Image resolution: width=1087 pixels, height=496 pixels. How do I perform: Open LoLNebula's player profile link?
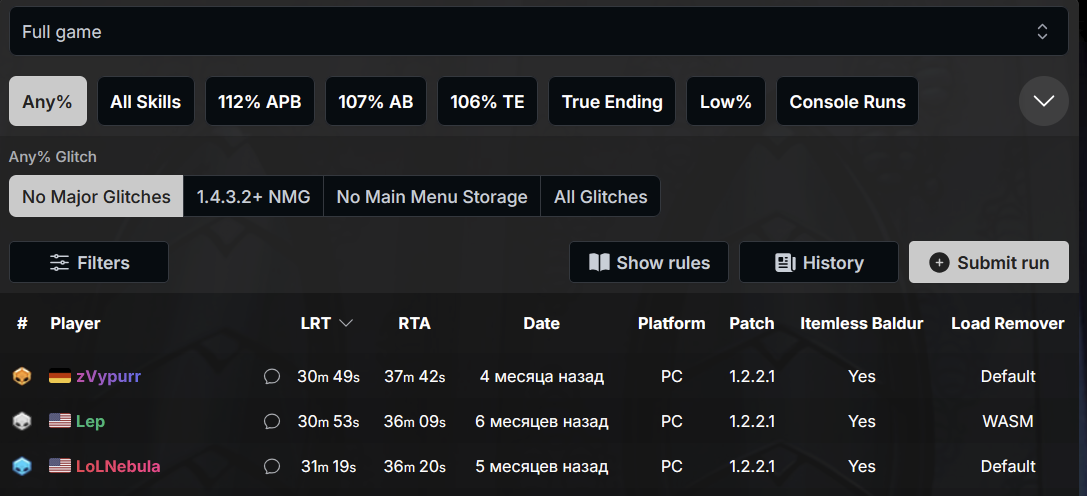118,467
